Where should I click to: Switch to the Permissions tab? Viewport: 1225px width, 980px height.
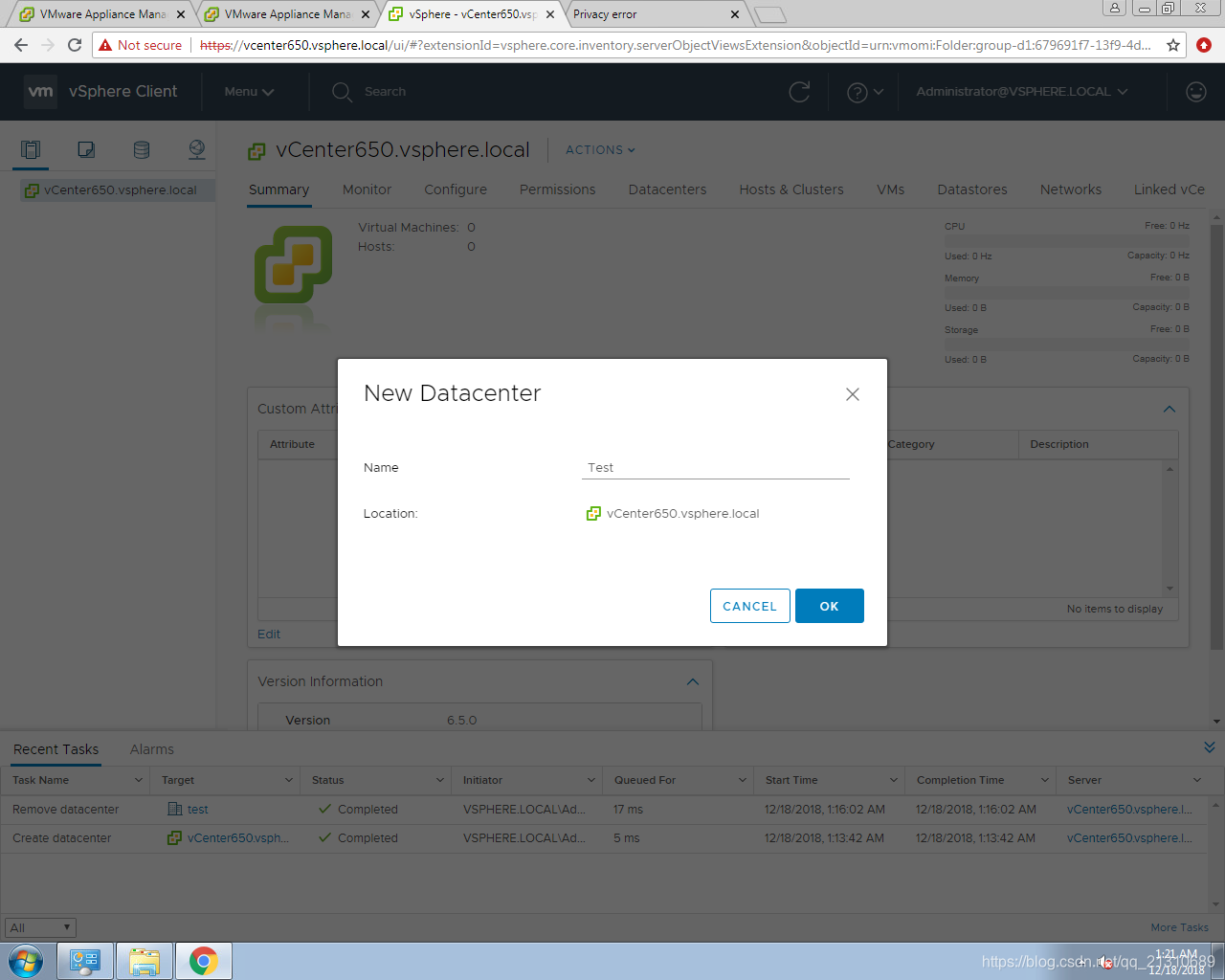pyautogui.click(x=557, y=189)
